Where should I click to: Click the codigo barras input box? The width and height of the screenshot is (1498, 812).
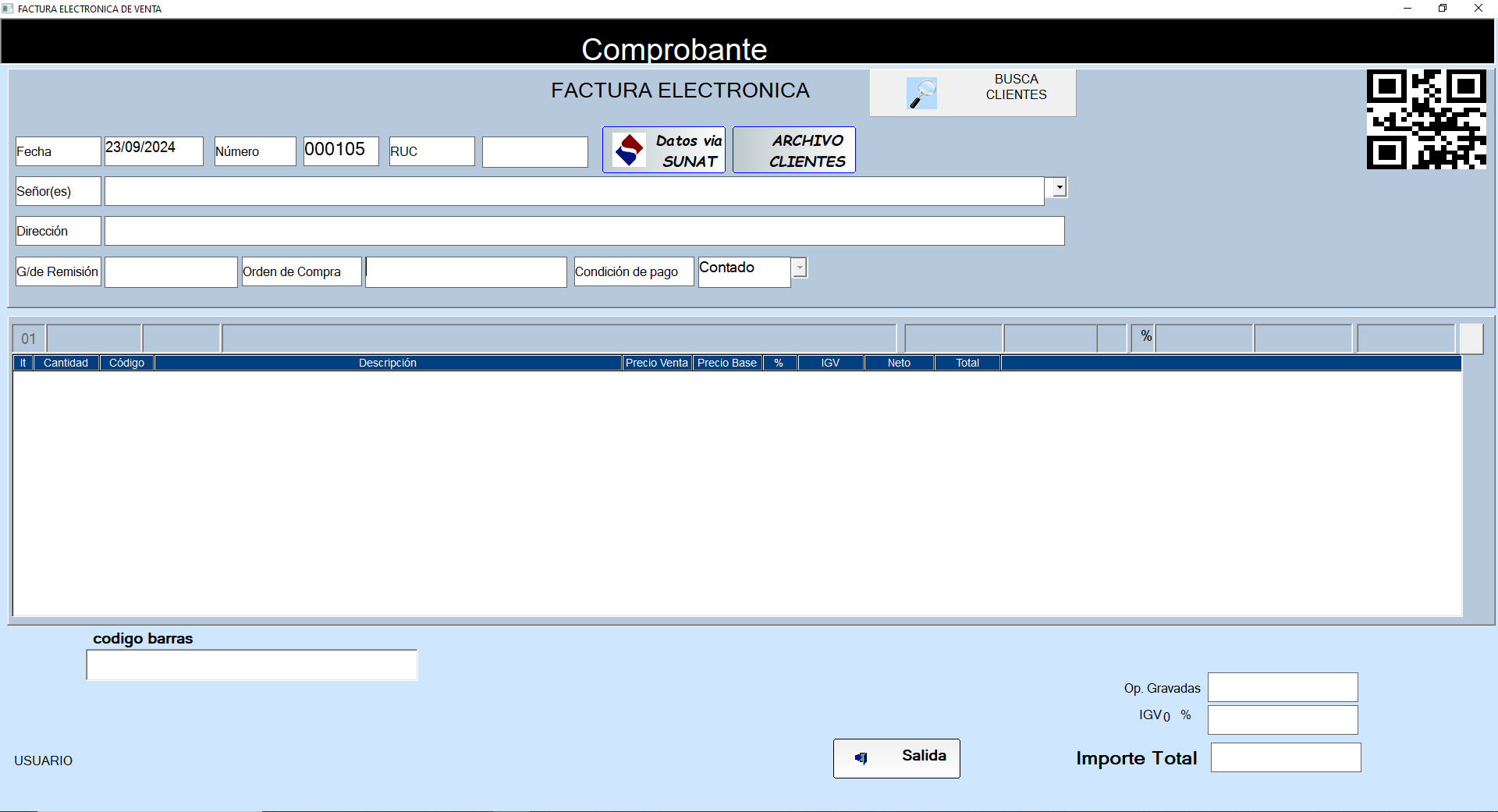point(251,665)
